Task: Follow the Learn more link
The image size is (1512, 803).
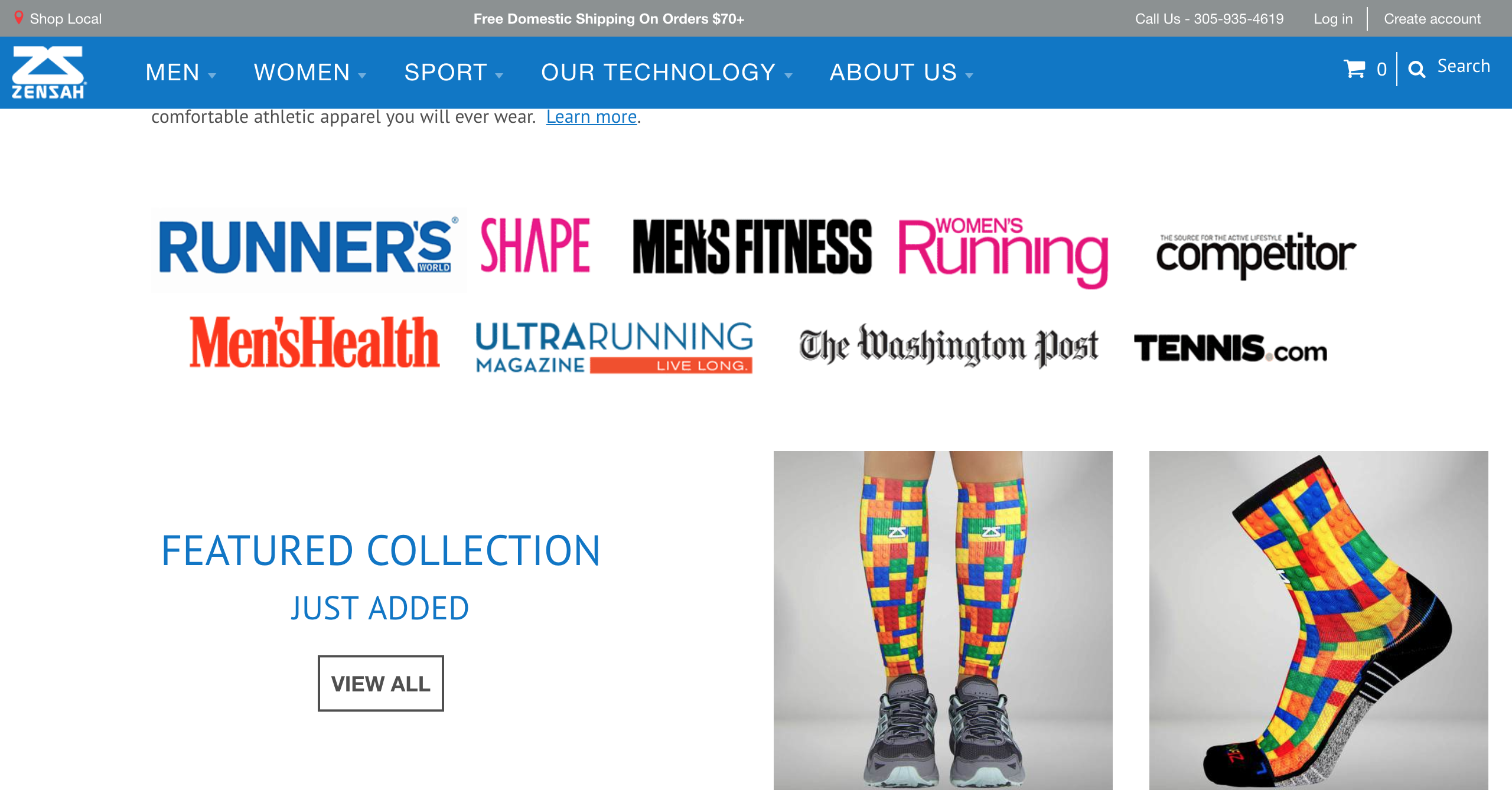Action: [591, 117]
